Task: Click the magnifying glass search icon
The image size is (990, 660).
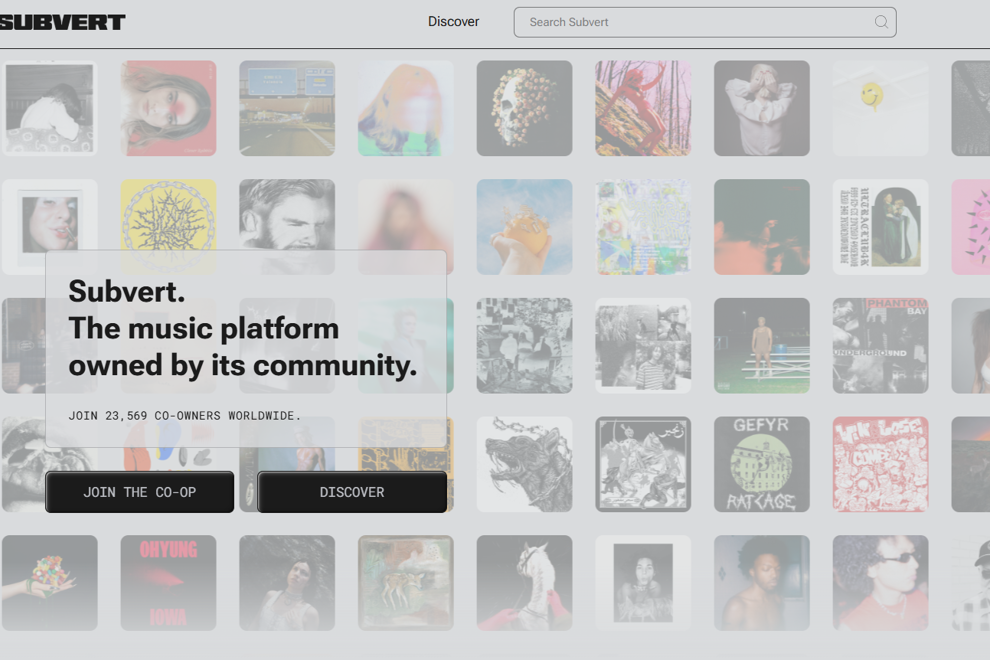Action: [x=881, y=22]
